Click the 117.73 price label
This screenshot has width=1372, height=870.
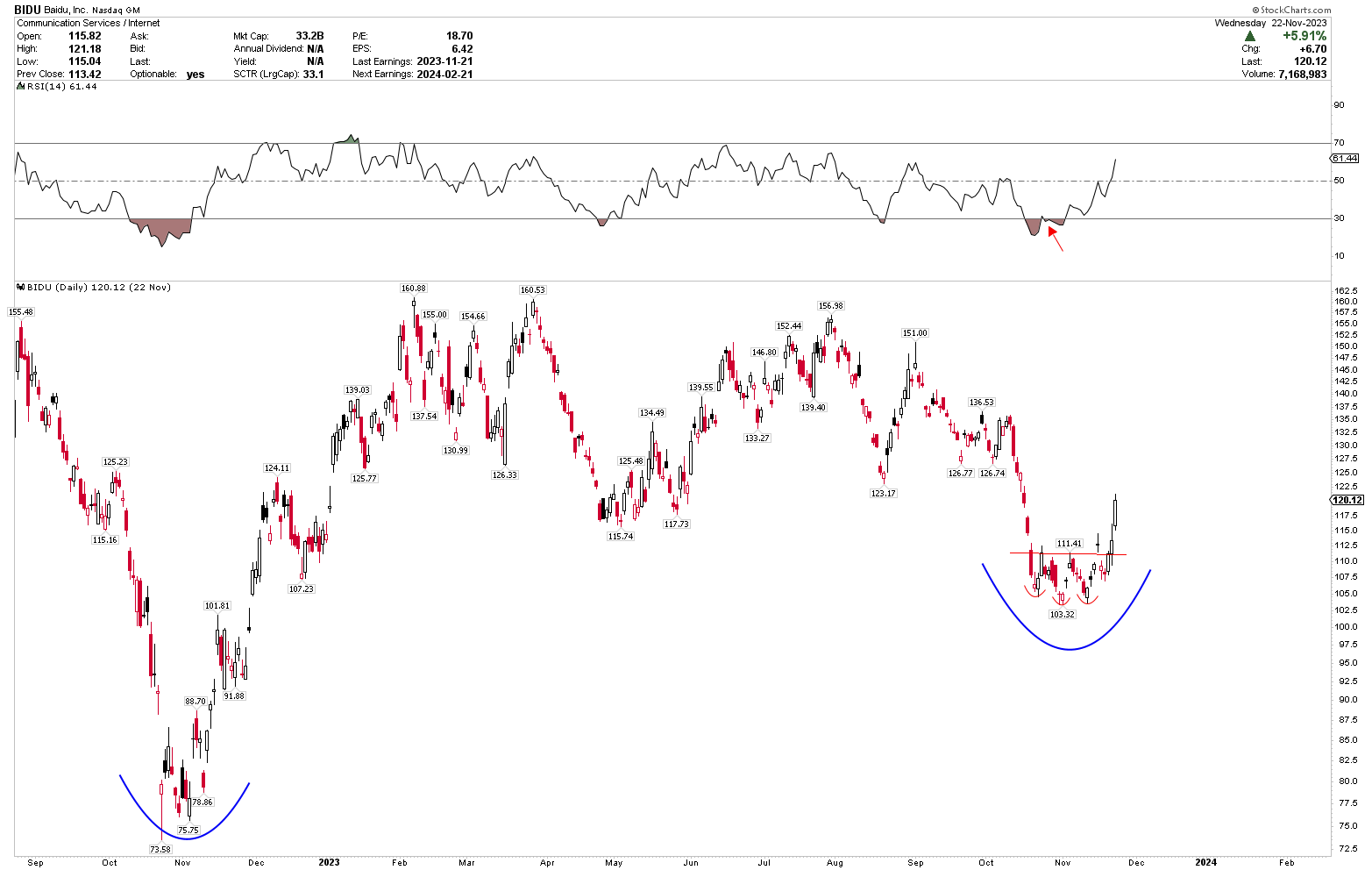click(x=676, y=524)
